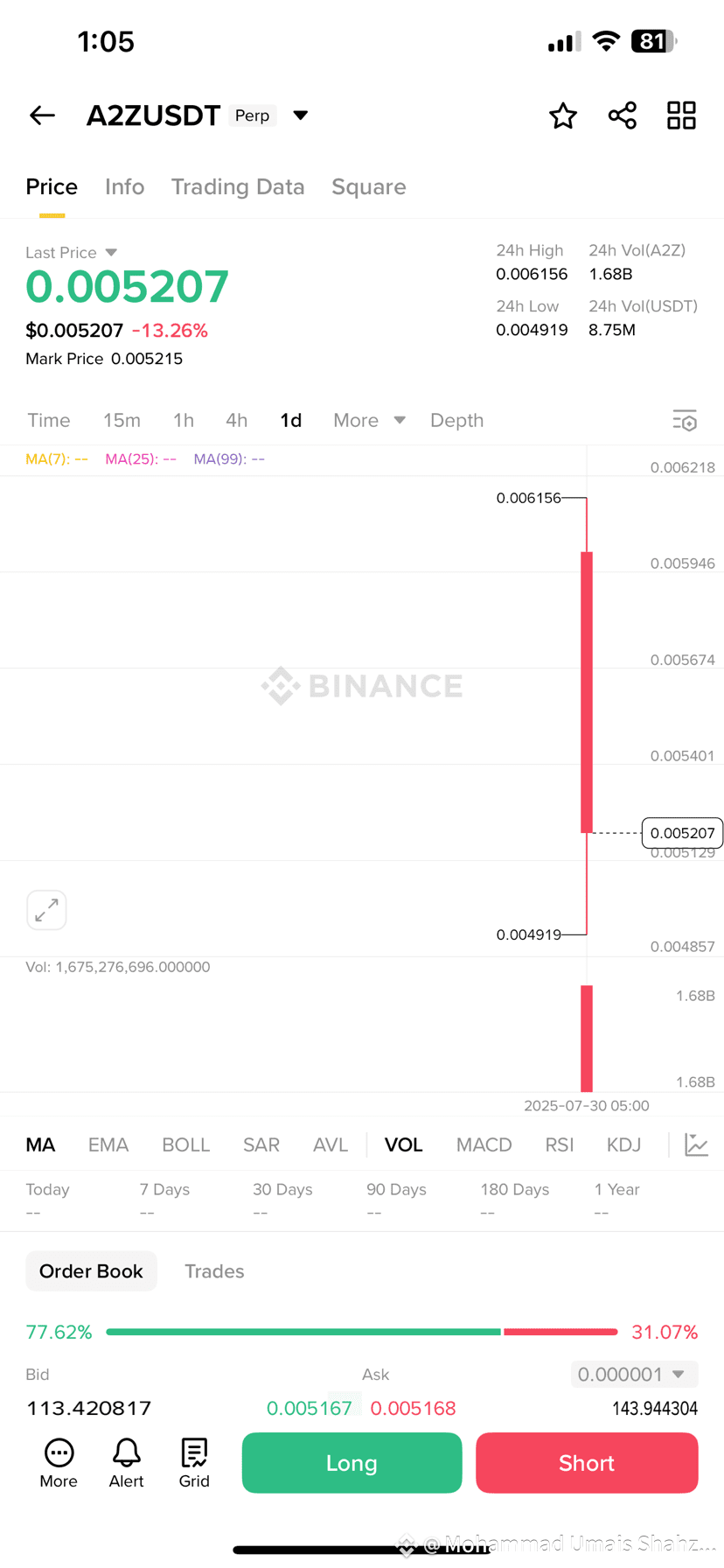Tap the back arrow icon
Screen dimensions: 724x1568
[x=42, y=115]
